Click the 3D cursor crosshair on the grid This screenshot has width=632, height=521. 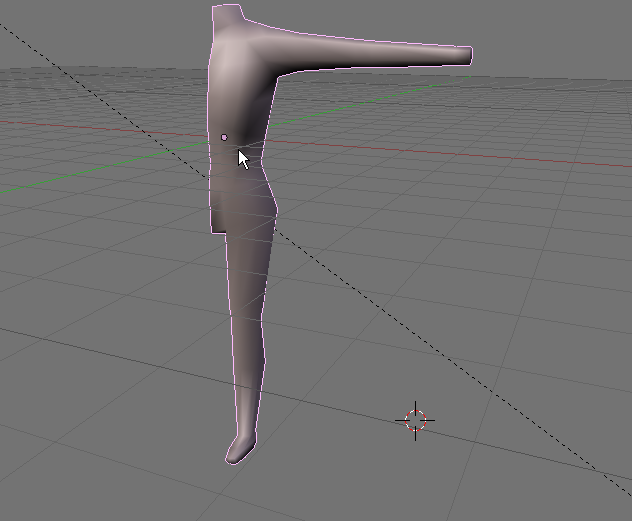(x=415, y=421)
